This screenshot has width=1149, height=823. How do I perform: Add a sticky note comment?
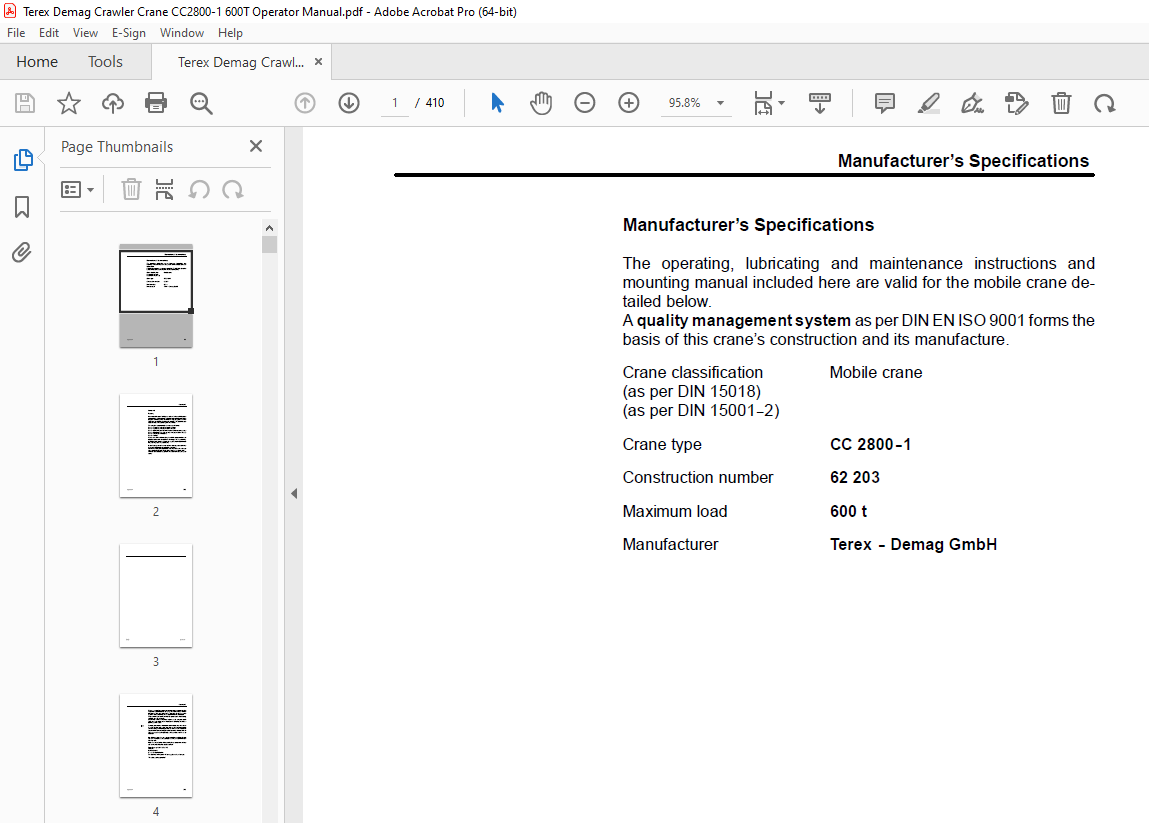(x=884, y=103)
